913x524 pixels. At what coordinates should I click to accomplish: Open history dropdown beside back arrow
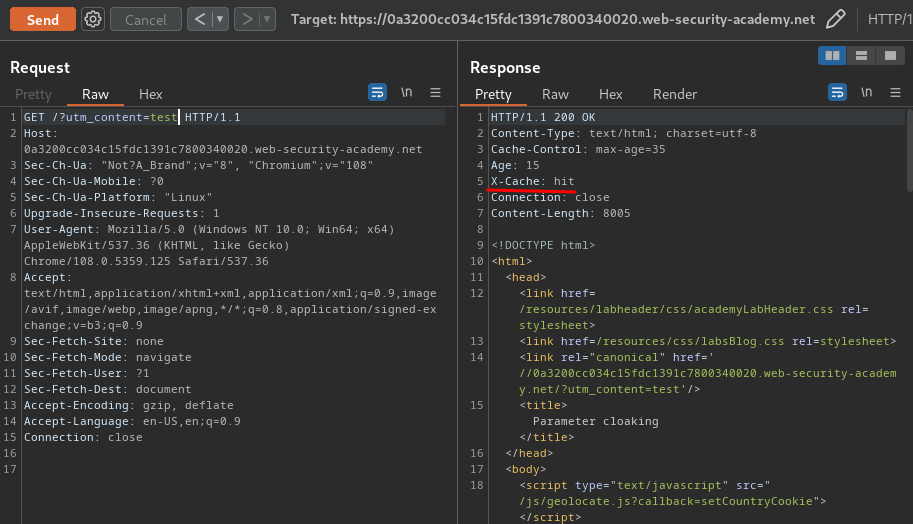[x=220, y=19]
